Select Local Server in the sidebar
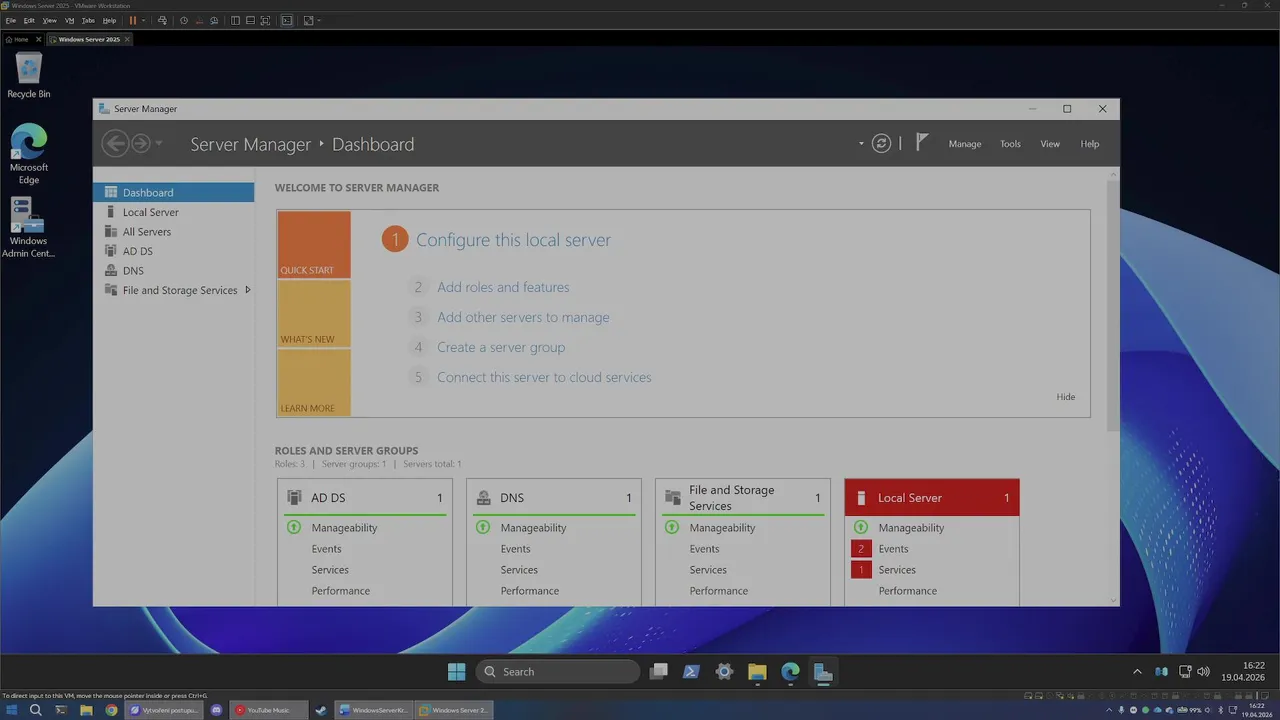The height and width of the screenshot is (720, 1280). [x=174, y=212]
